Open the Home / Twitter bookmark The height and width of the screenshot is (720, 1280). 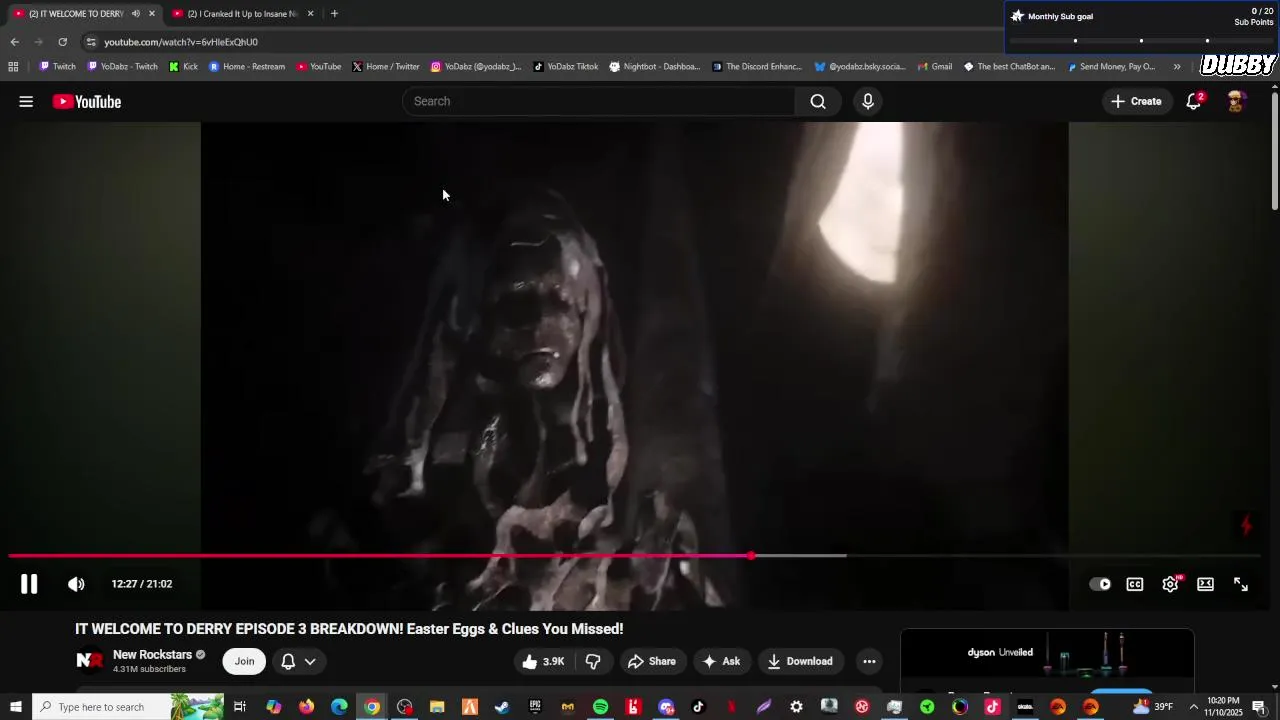385,67
